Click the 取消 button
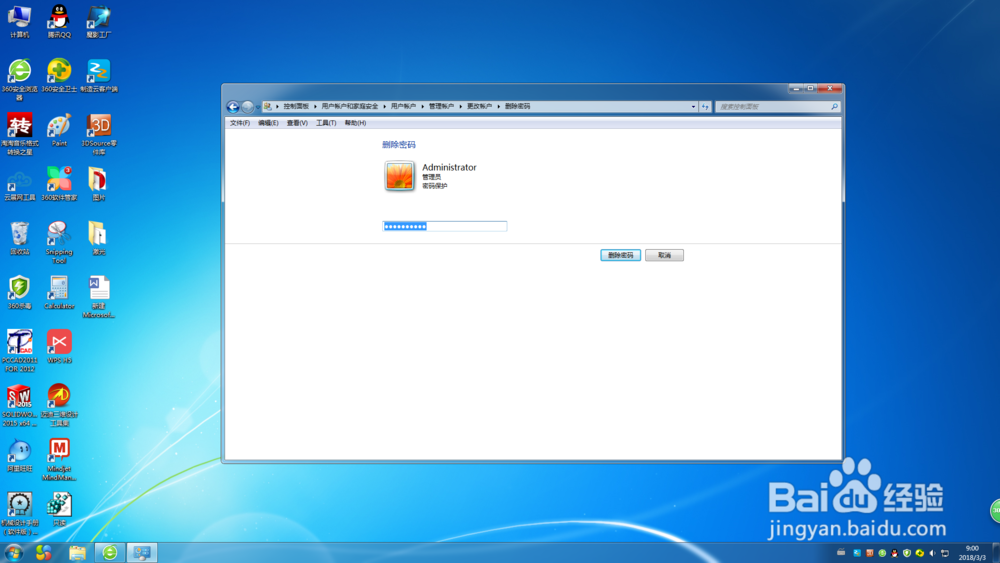This screenshot has height=563, width=1000. click(665, 255)
